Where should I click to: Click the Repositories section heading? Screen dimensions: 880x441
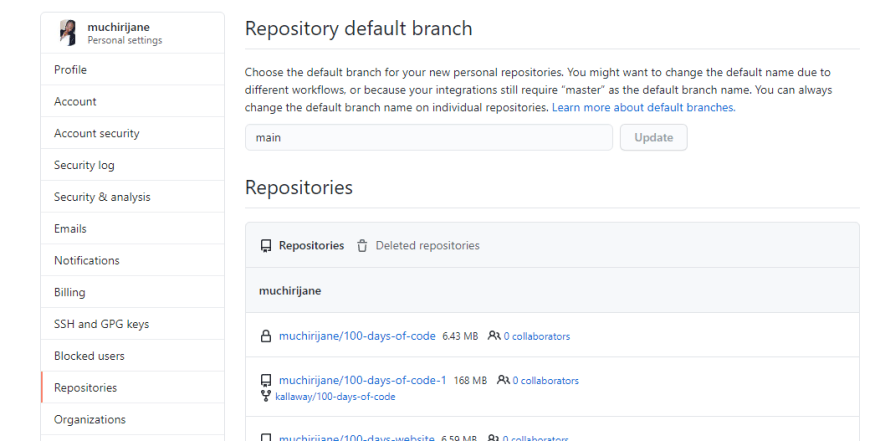(299, 187)
